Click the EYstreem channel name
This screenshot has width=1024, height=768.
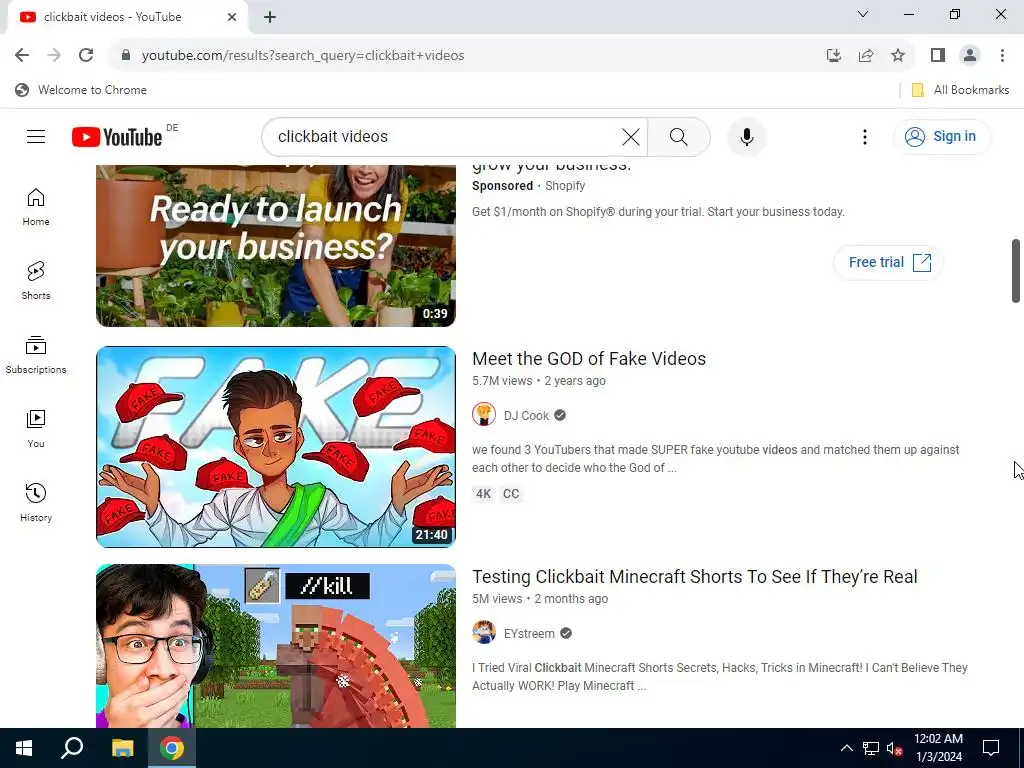529,633
